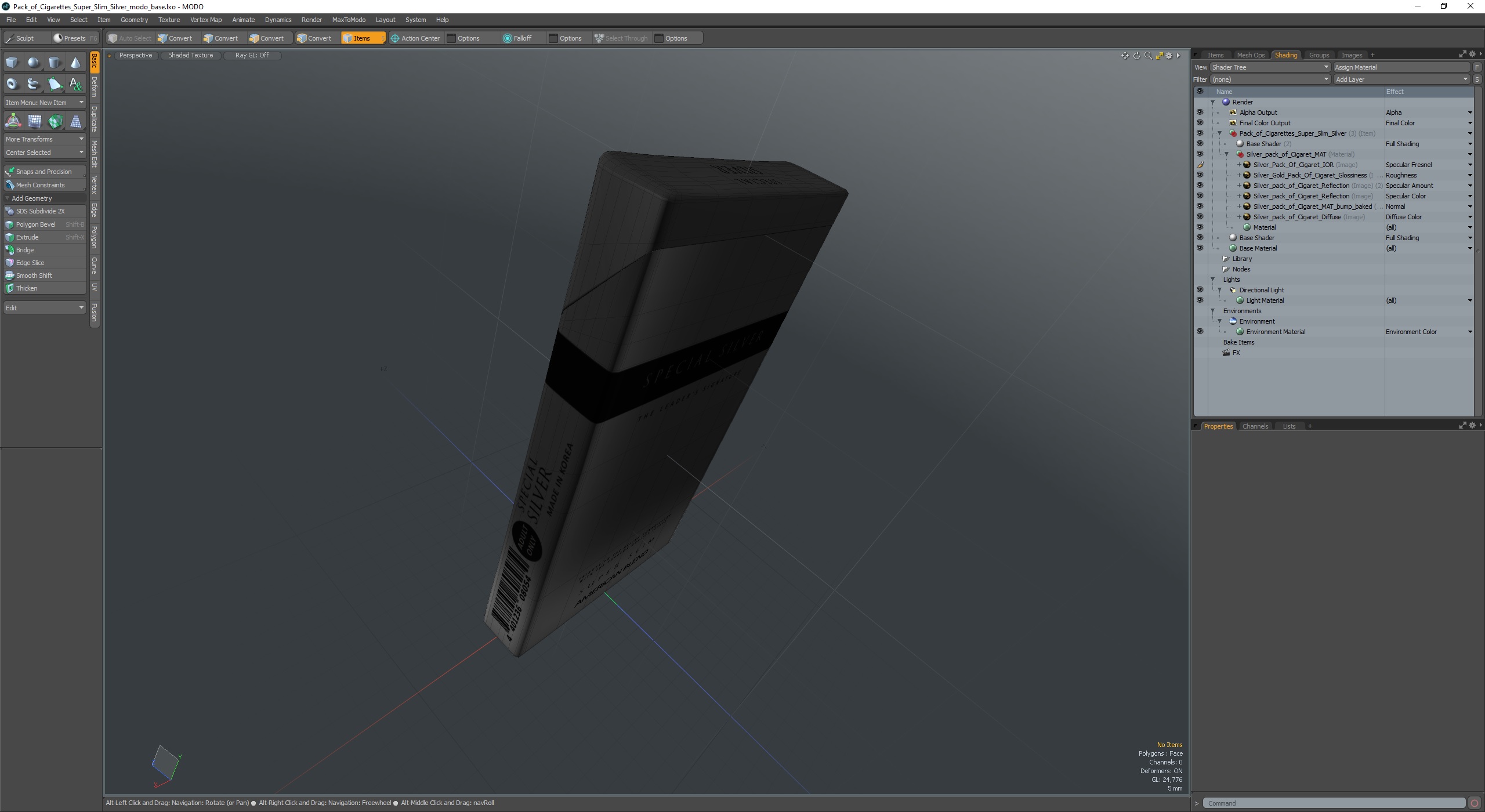The height and width of the screenshot is (812, 1485).
Task: Activate the Transform tool icon
Action: [13, 121]
